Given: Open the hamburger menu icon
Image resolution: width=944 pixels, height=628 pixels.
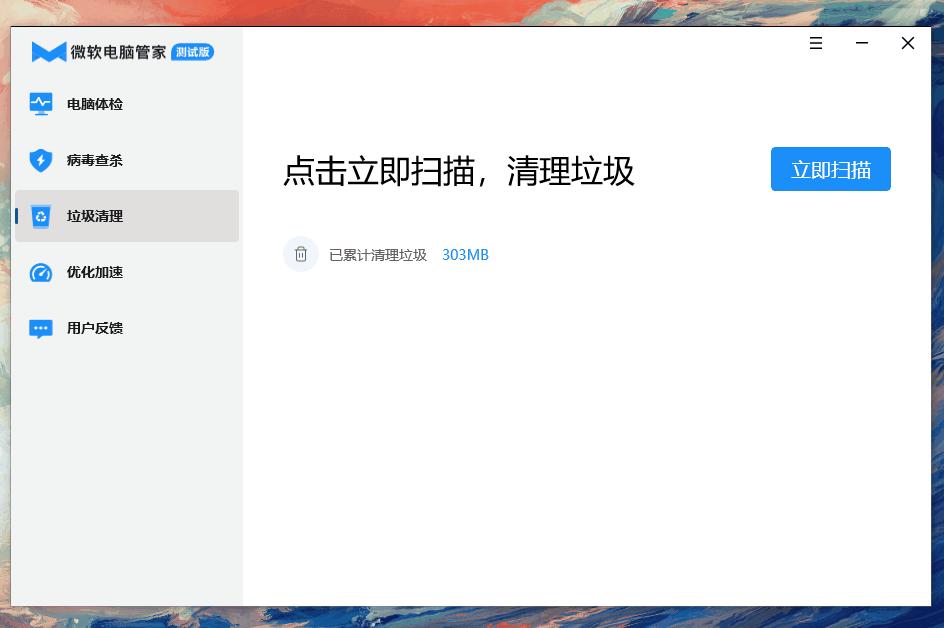Looking at the screenshot, I should coord(816,43).
